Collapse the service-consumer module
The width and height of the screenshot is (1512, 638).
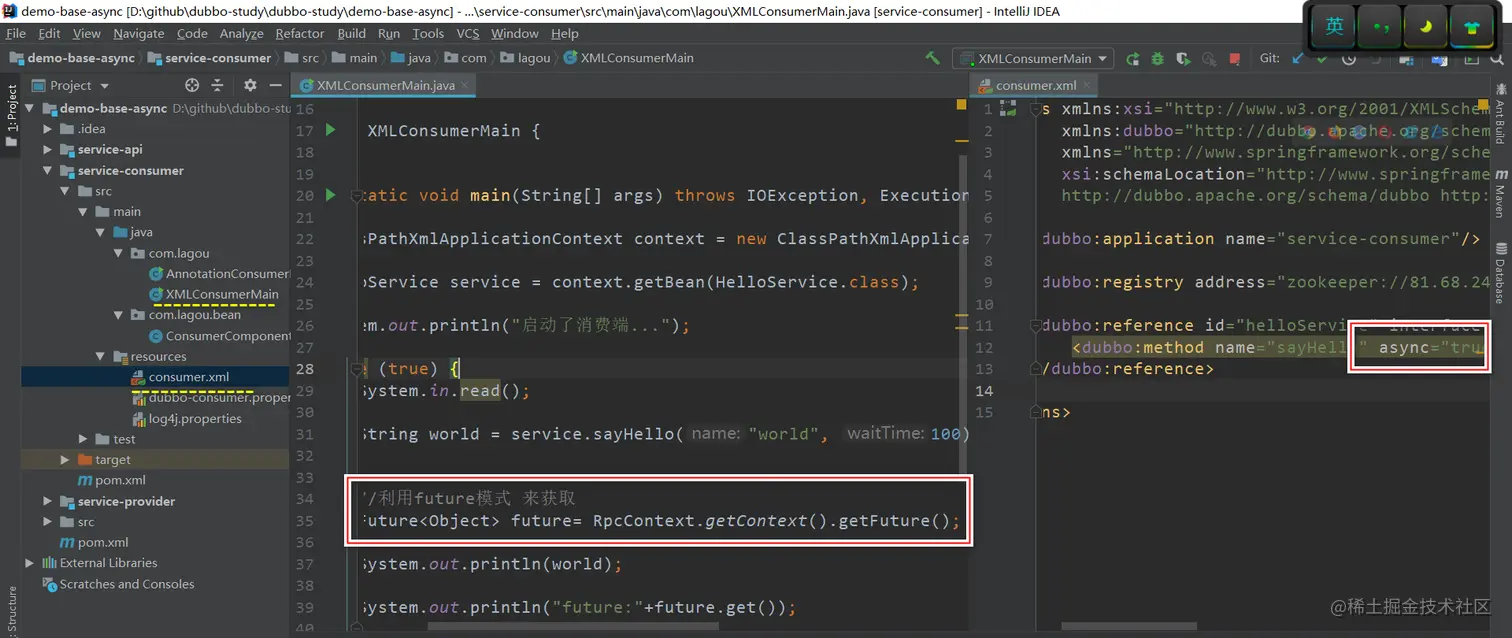(x=47, y=171)
